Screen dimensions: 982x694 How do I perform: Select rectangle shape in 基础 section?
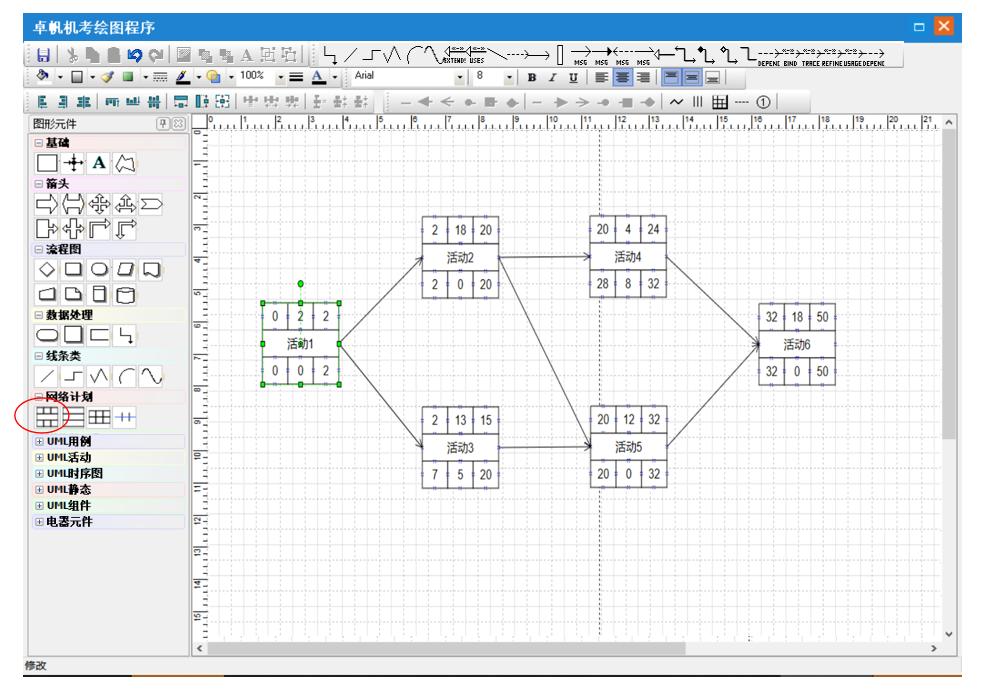(x=47, y=163)
